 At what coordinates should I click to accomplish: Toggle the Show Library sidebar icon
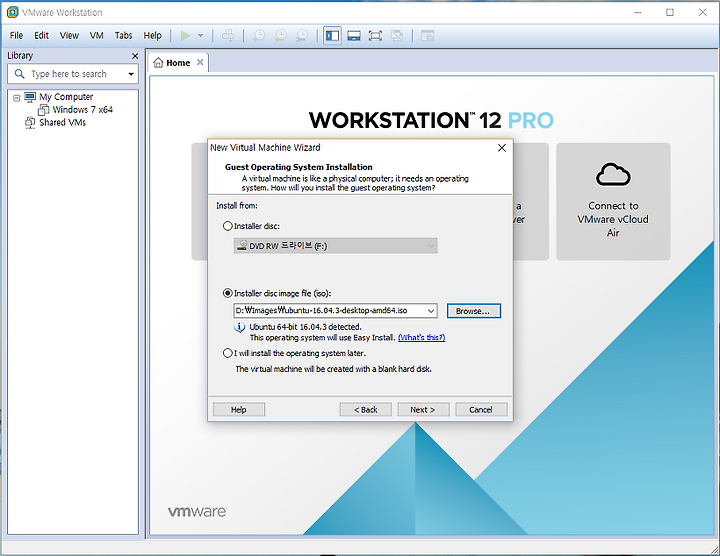332,35
